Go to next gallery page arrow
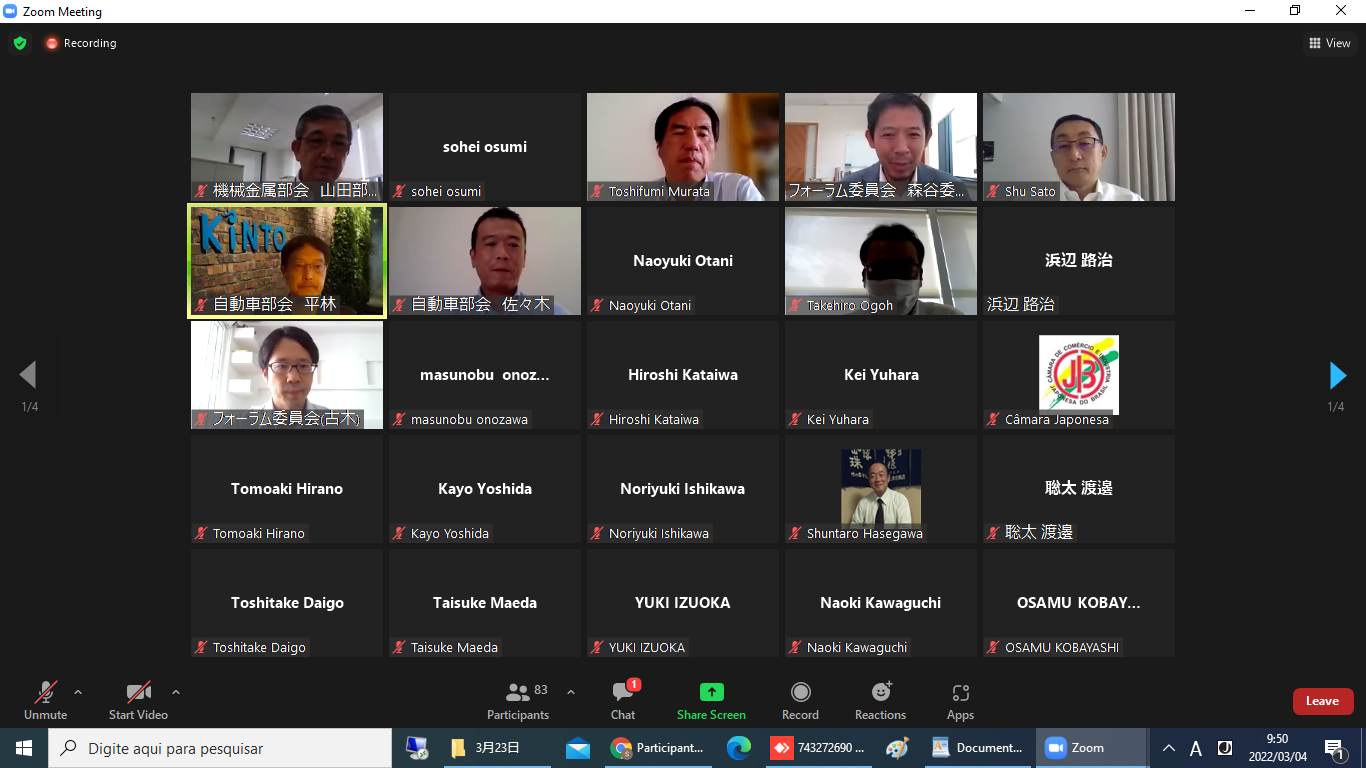Viewport: 1366px width, 768px height. pyautogui.click(x=1337, y=375)
